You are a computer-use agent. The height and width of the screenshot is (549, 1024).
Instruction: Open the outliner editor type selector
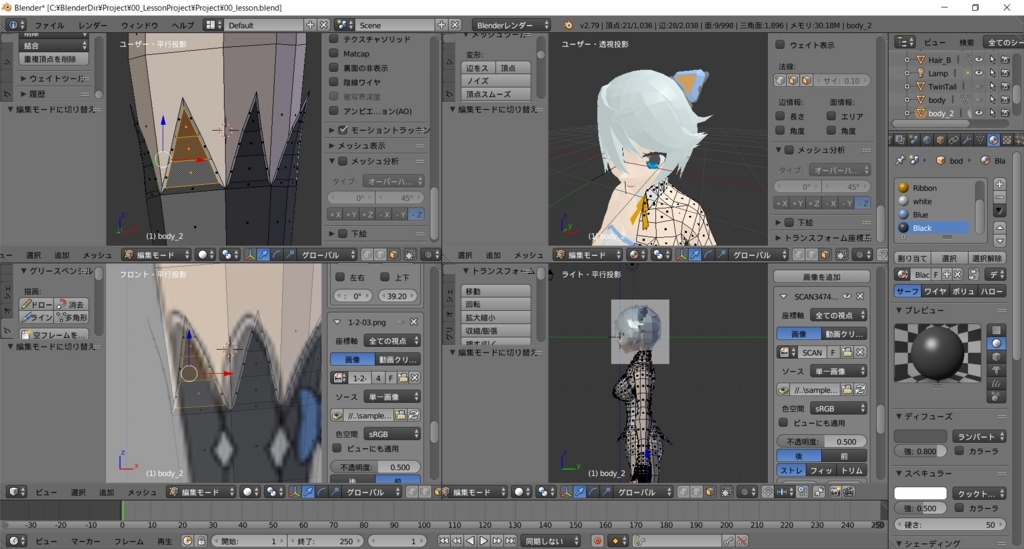(905, 42)
